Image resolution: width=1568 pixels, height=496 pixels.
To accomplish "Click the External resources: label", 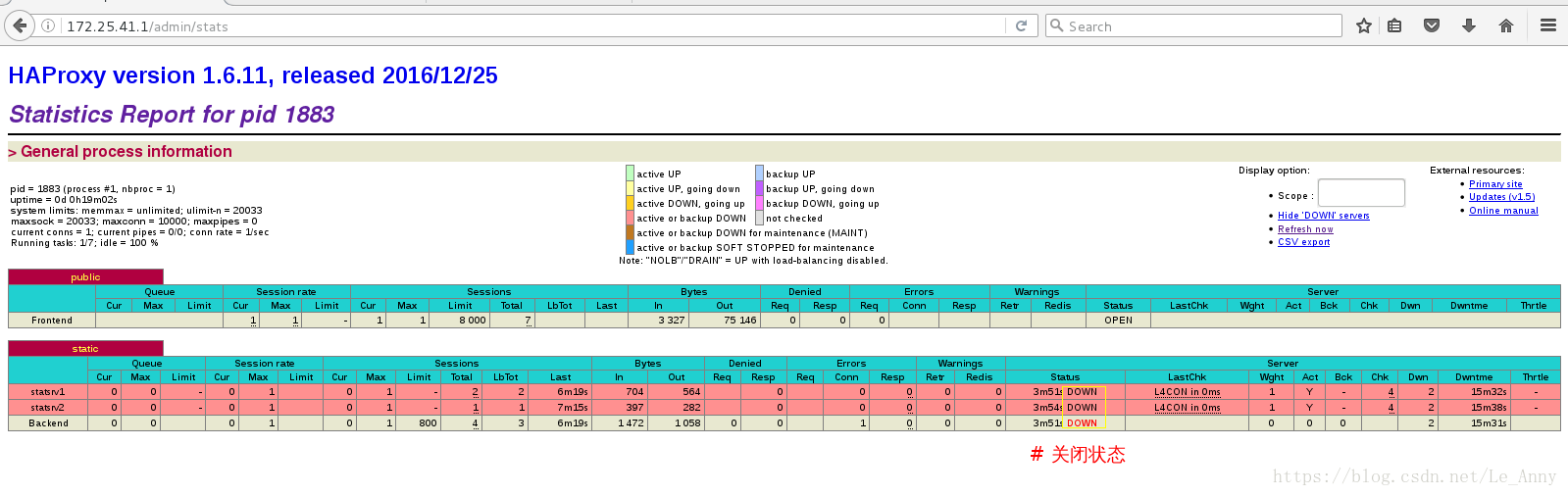I will (x=1477, y=171).
